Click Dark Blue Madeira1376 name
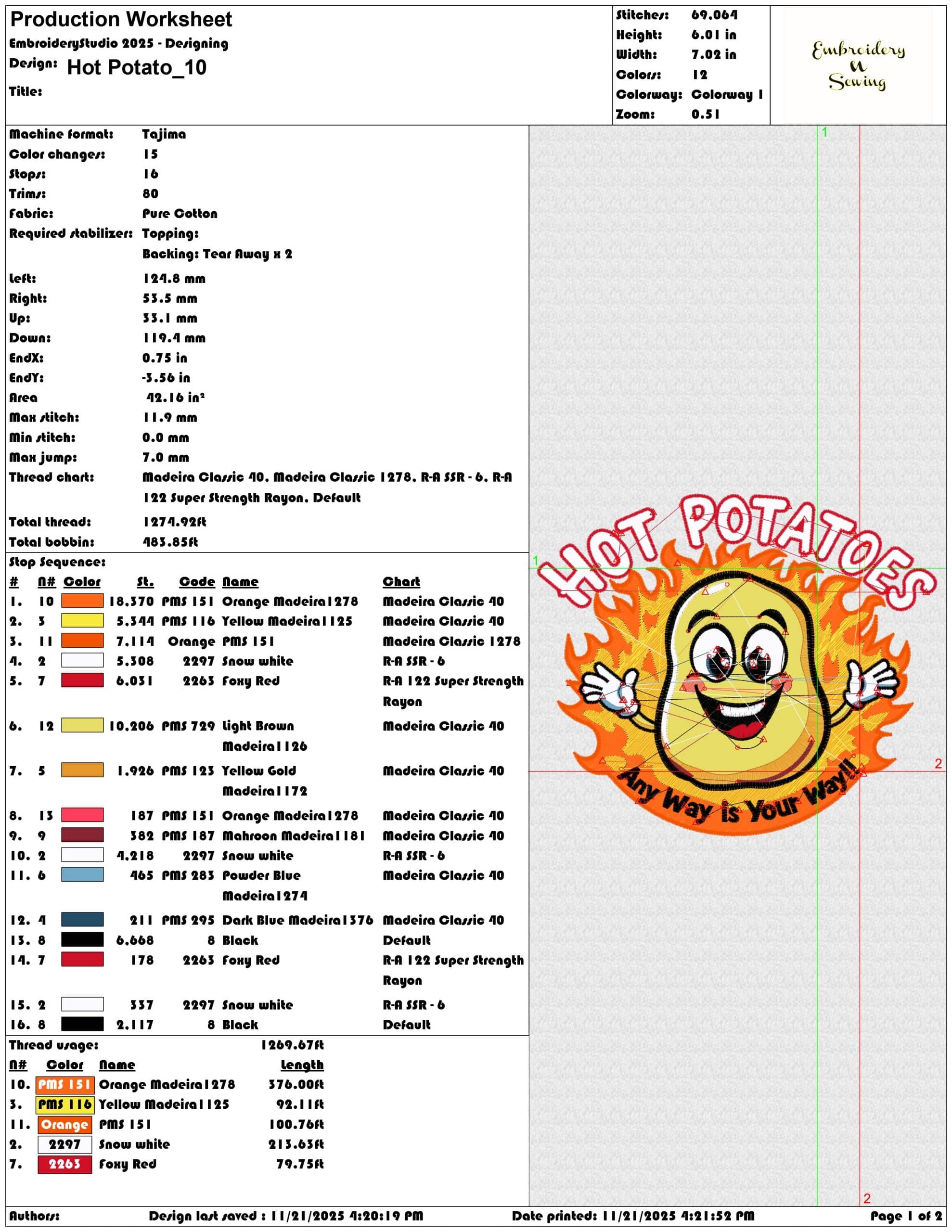Image resolution: width=952 pixels, height=1232 pixels. point(297,920)
